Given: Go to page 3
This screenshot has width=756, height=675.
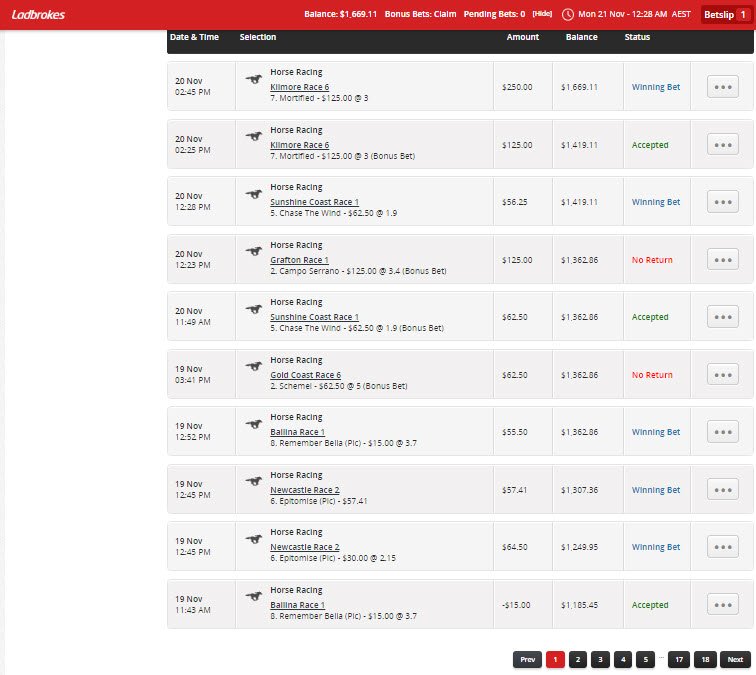Looking at the screenshot, I should click(x=600, y=659).
